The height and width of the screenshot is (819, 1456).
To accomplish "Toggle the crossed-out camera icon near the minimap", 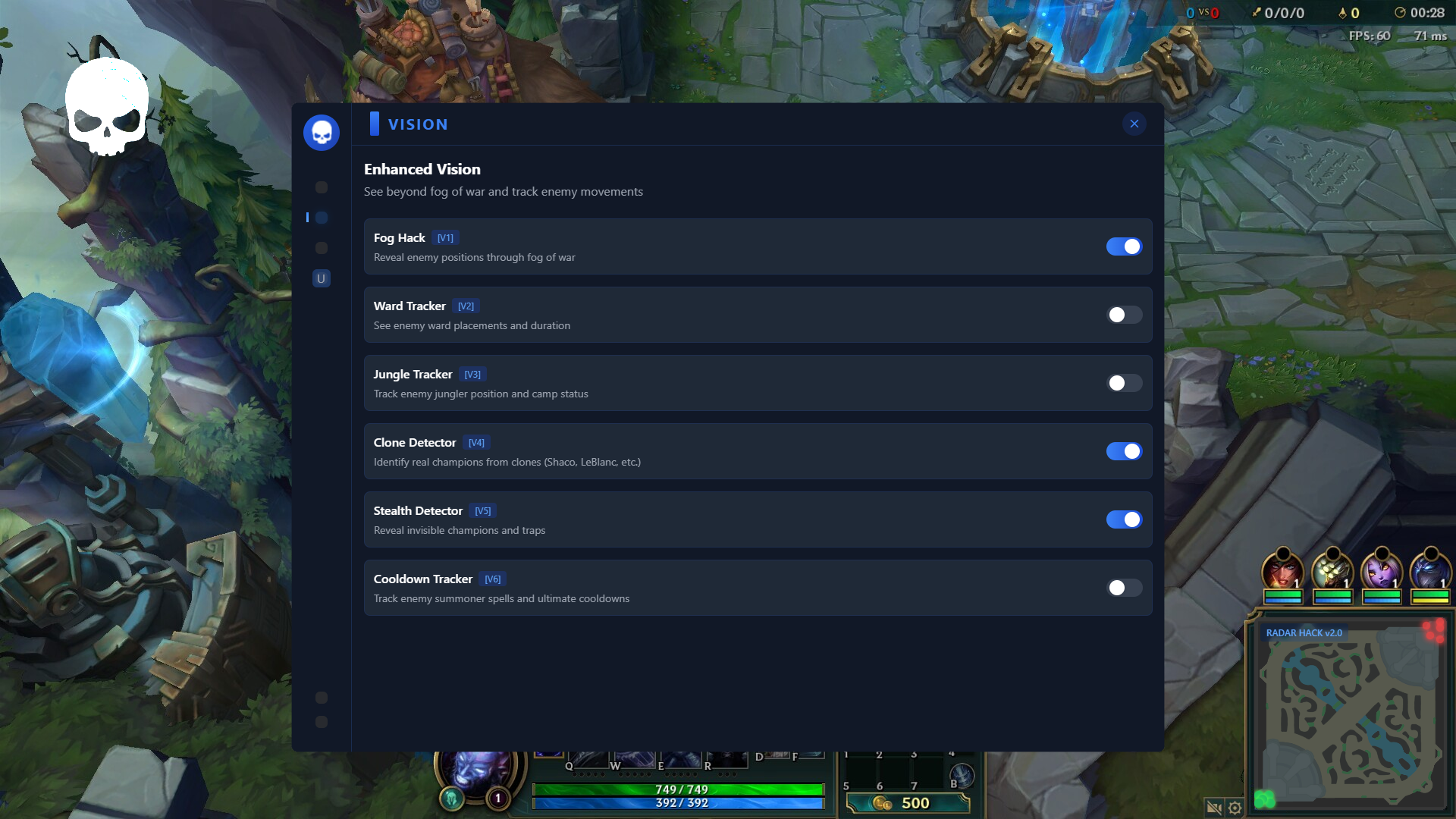I will (x=1213, y=808).
